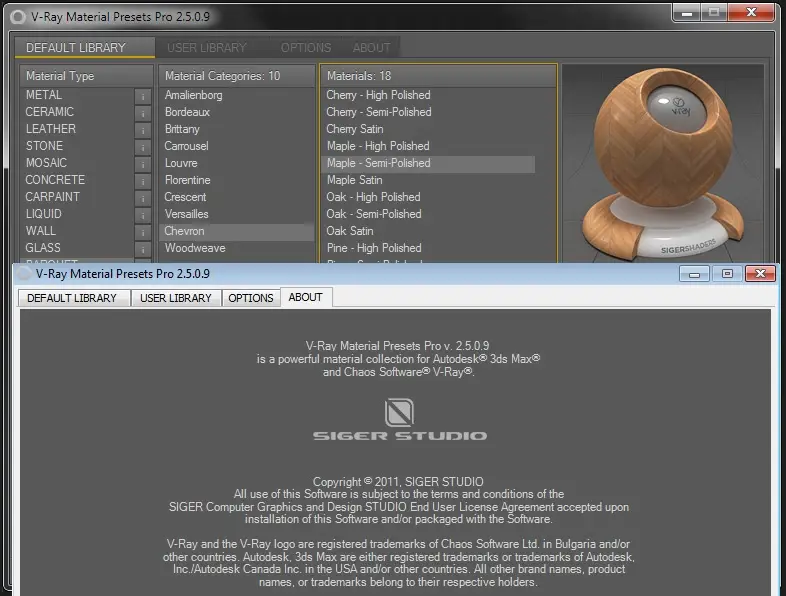This screenshot has width=786, height=596.
Task: Select GLASS material type
Action: 77,249
